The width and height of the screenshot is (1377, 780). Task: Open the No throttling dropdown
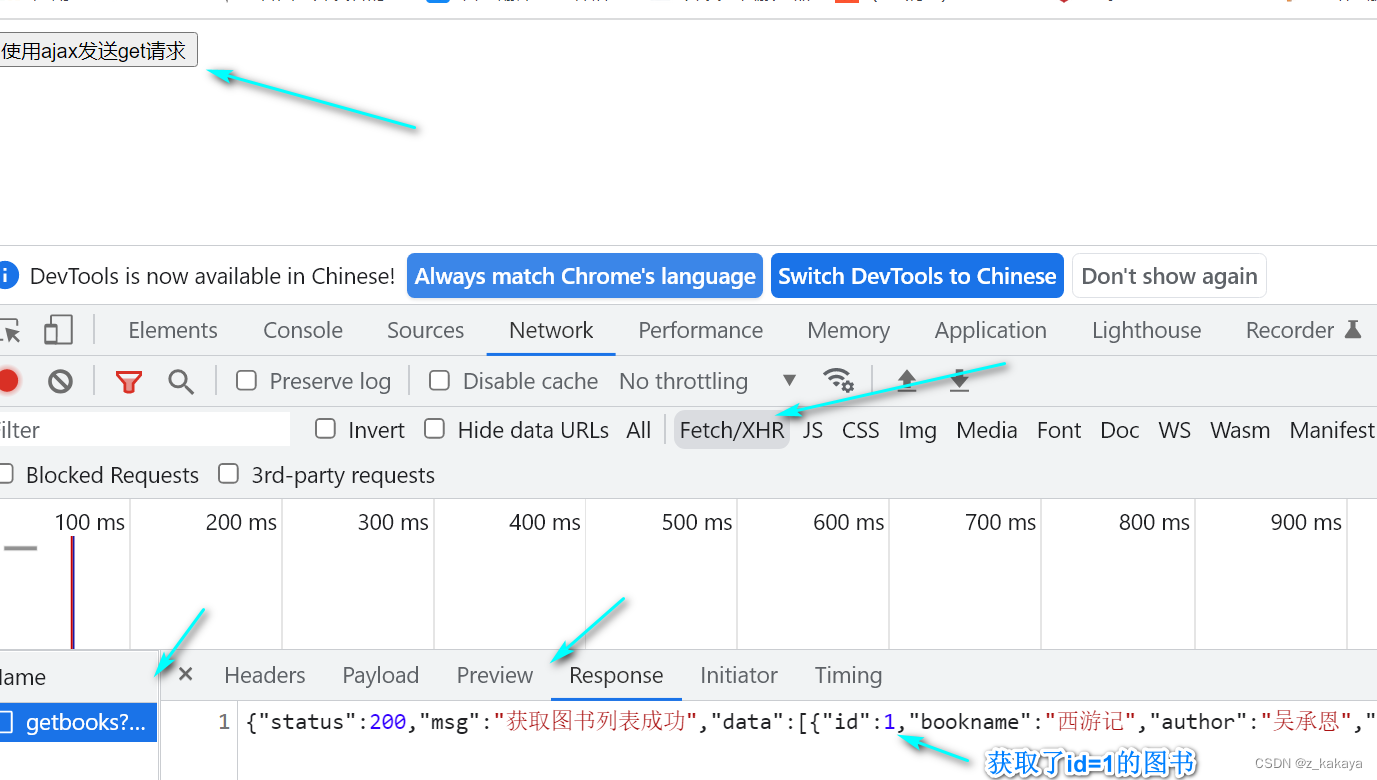pos(708,381)
